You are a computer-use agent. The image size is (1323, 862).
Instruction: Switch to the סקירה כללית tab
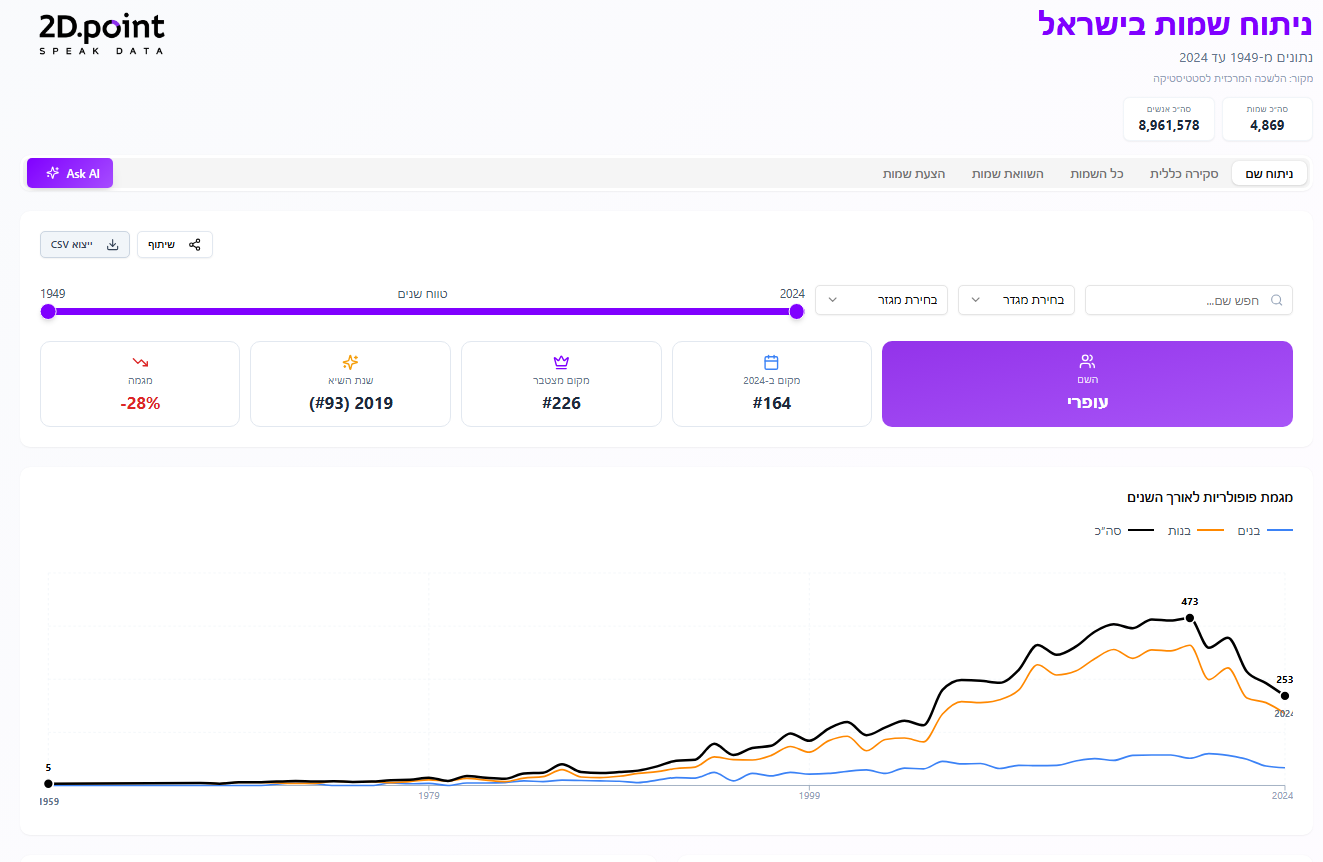point(1184,174)
